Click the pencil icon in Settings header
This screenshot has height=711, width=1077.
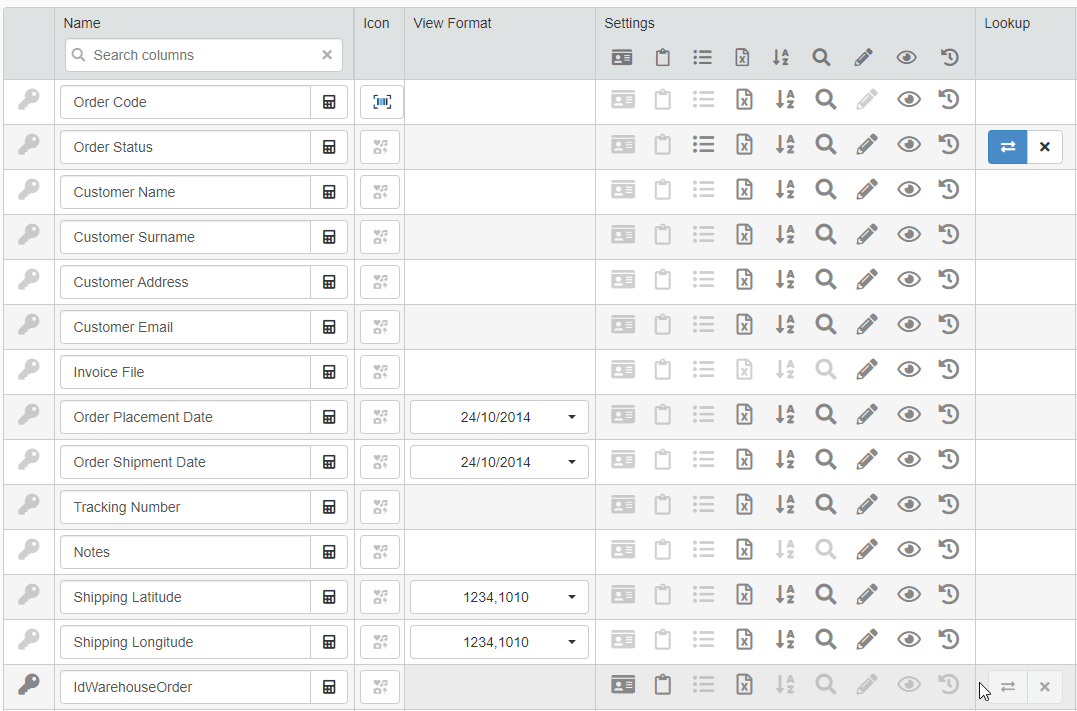(863, 58)
